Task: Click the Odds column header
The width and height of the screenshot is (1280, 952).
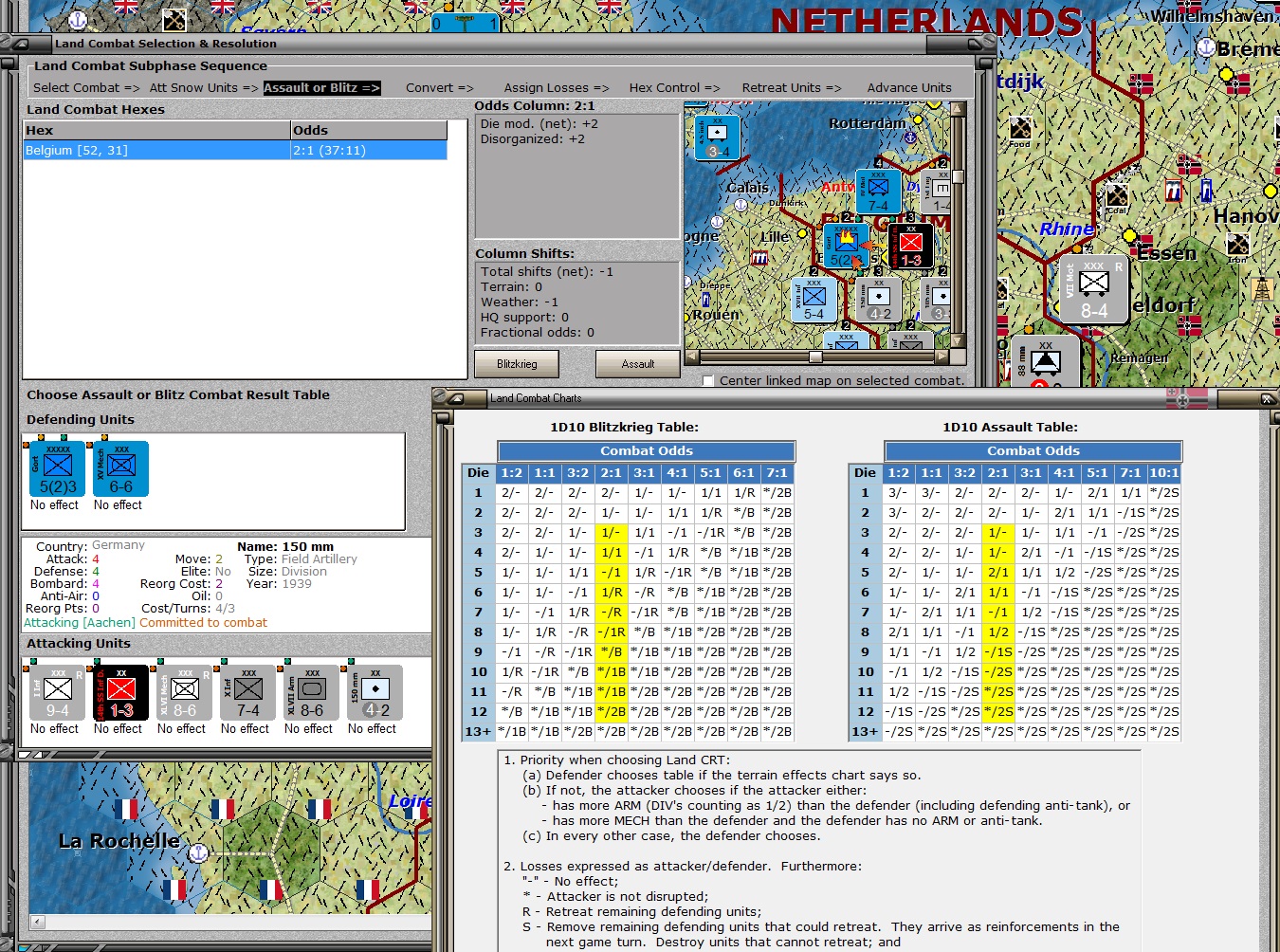Action: click(368, 131)
